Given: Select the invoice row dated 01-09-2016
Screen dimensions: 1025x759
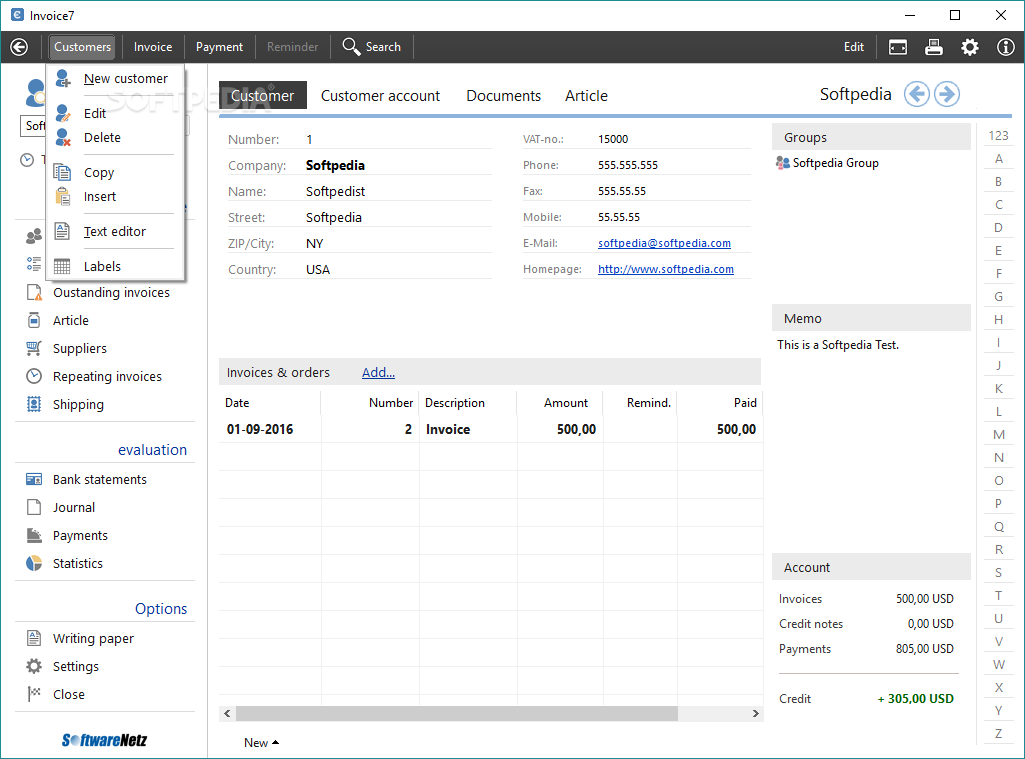Looking at the screenshot, I should point(491,429).
